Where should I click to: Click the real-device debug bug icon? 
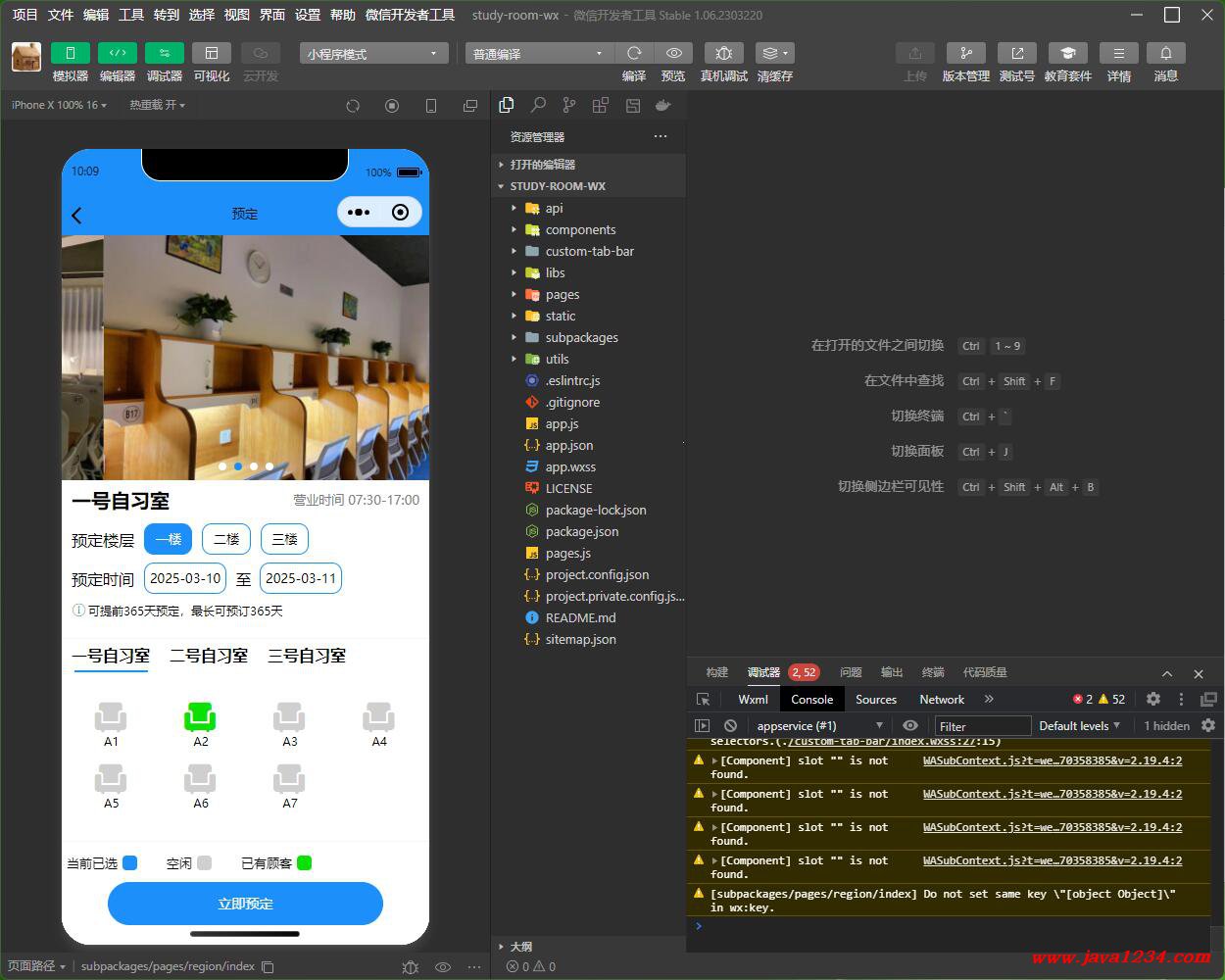coord(723,53)
